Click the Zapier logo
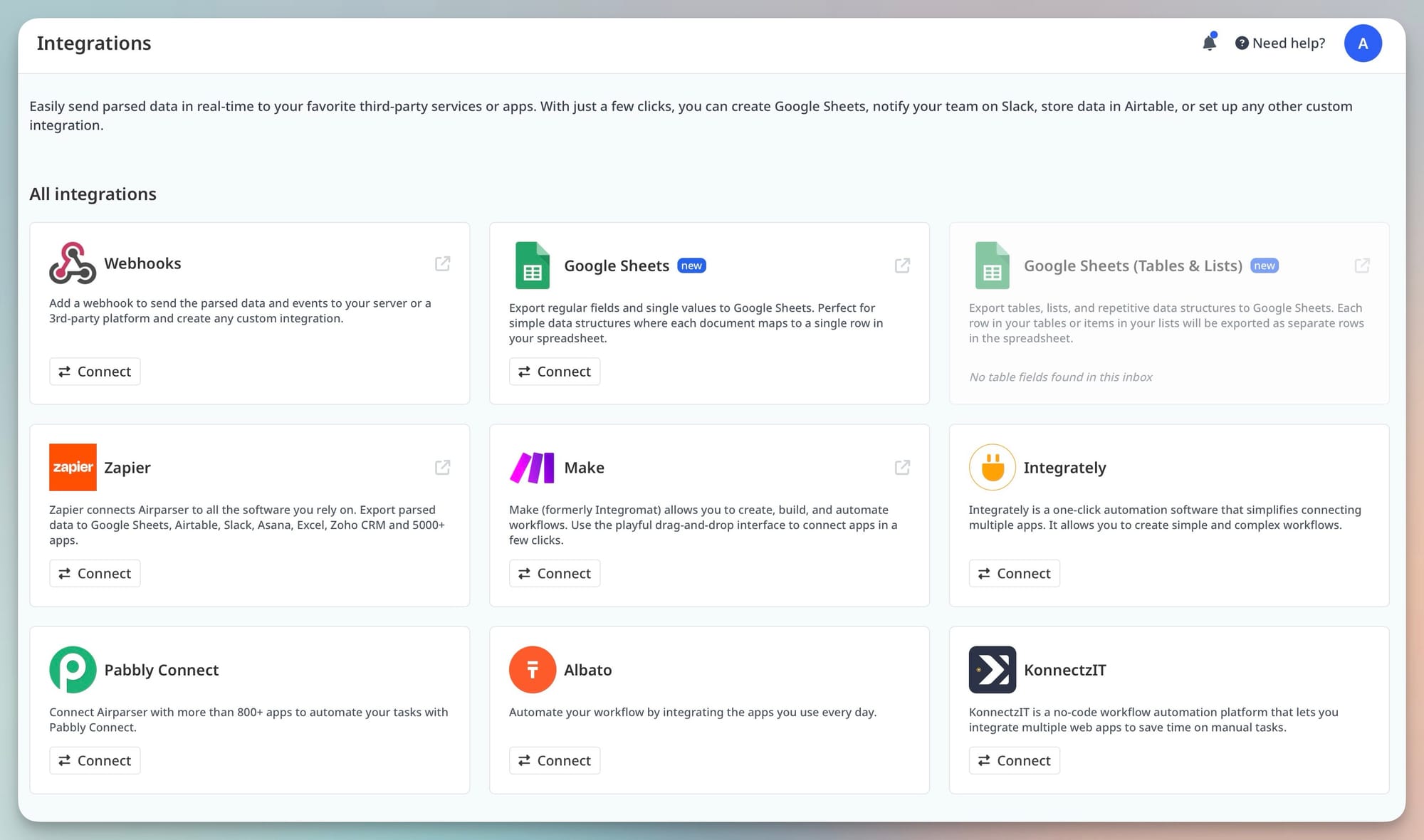The image size is (1424, 840). pyautogui.click(x=73, y=468)
